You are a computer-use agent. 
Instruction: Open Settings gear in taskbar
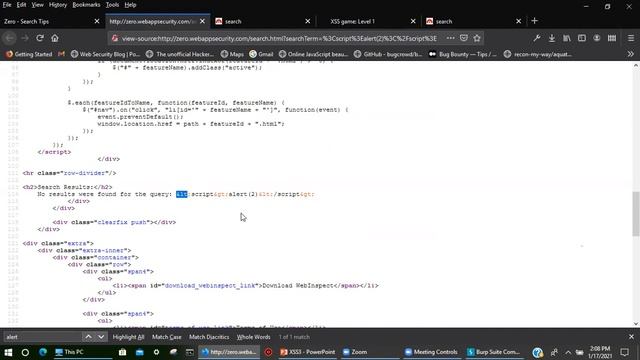coord(156,352)
